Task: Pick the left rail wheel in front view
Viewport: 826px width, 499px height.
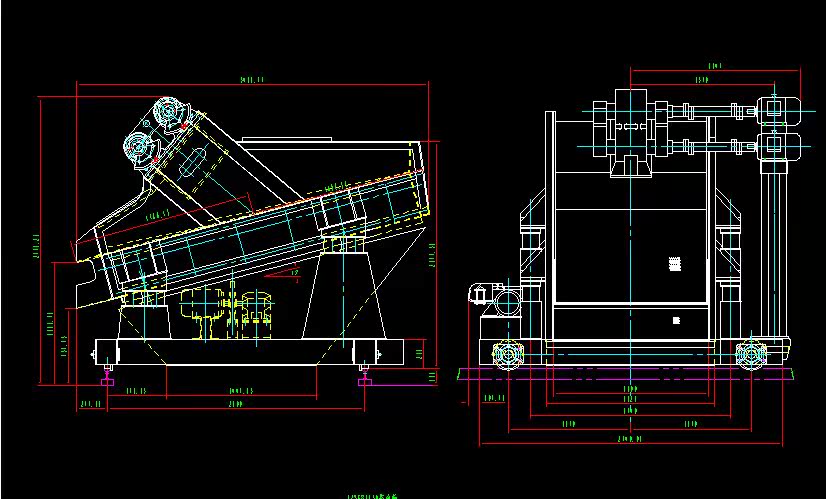Action: tap(507, 355)
